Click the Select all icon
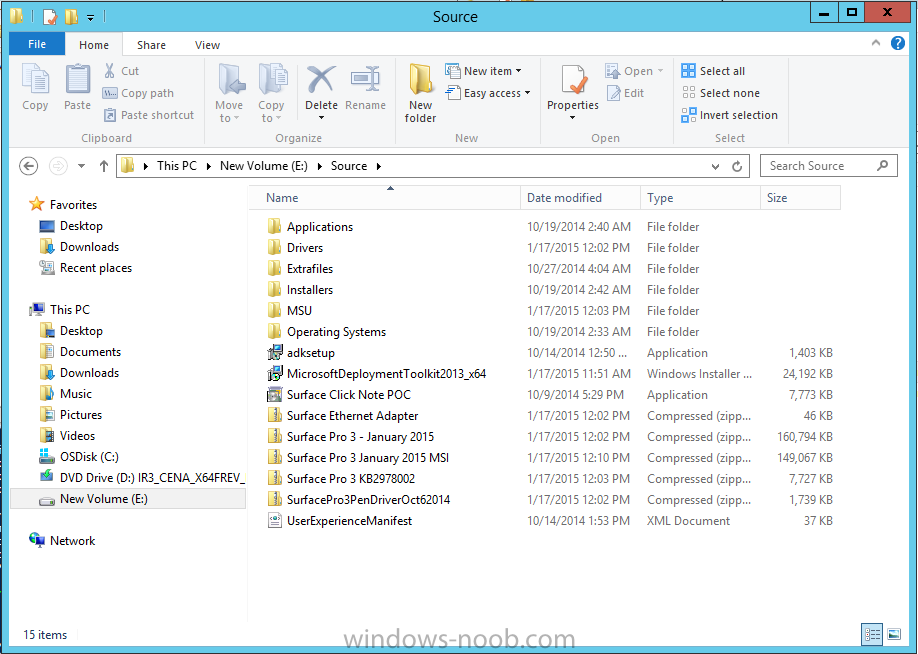 [x=688, y=71]
